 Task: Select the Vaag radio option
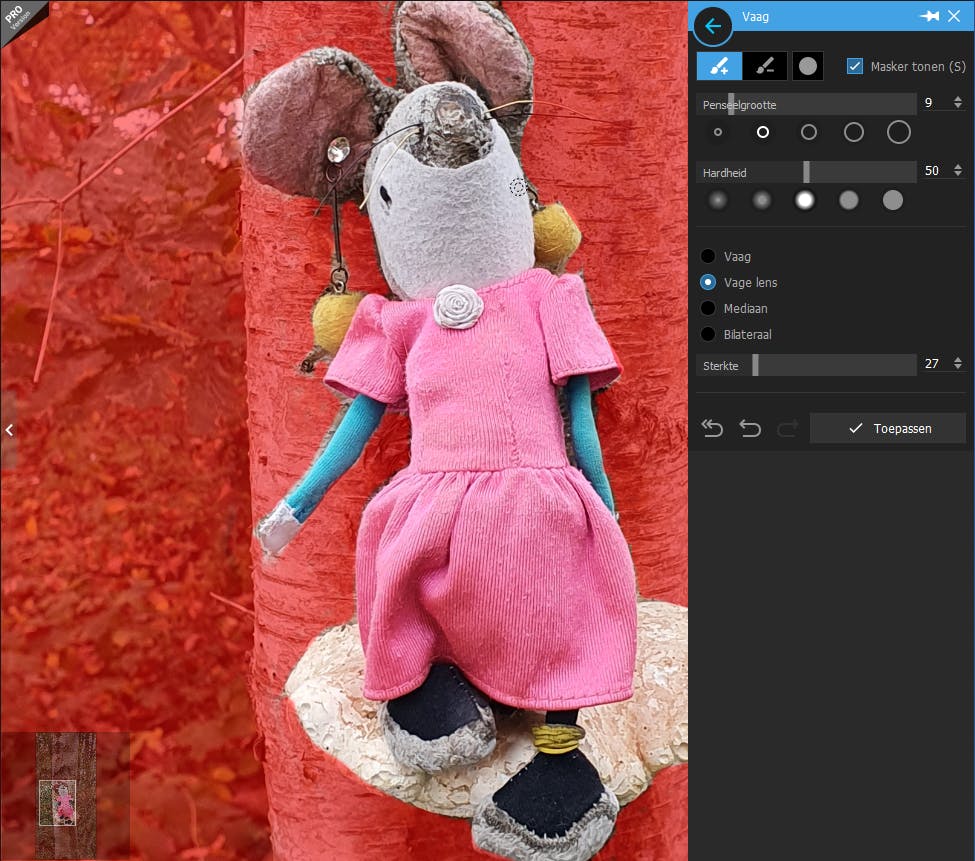(x=709, y=257)
